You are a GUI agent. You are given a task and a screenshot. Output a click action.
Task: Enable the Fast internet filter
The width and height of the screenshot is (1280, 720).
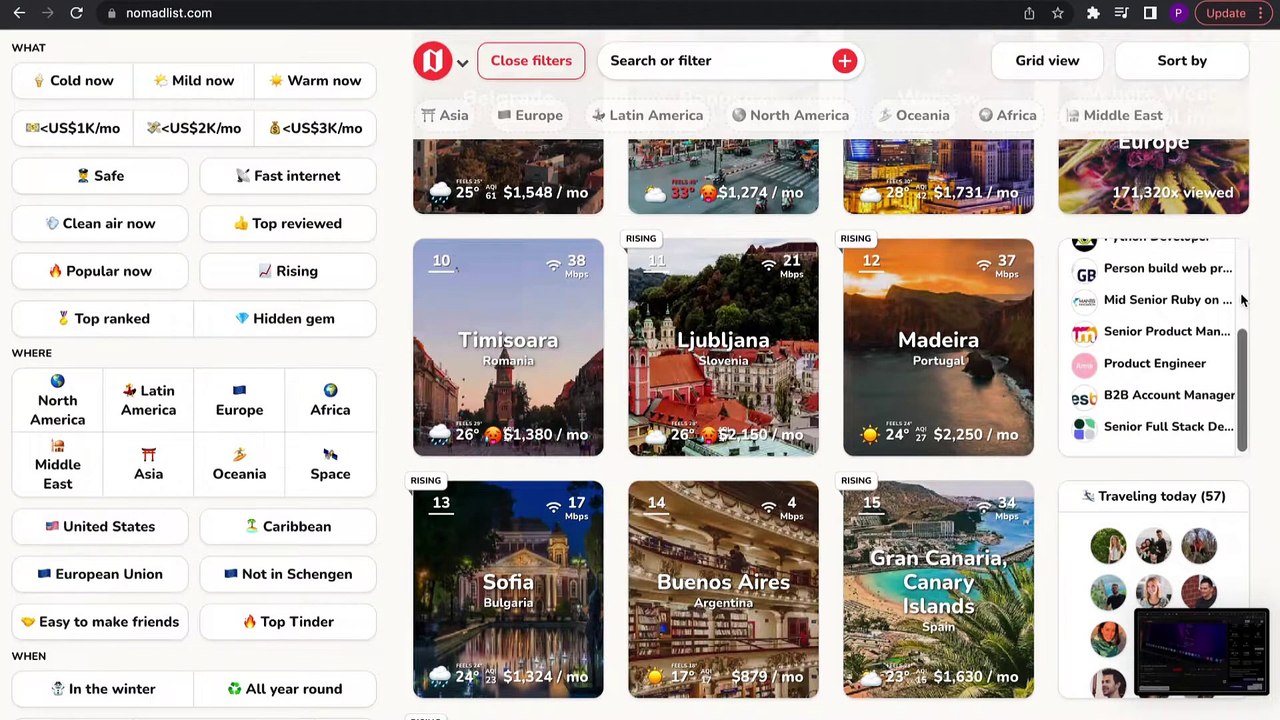288,176
